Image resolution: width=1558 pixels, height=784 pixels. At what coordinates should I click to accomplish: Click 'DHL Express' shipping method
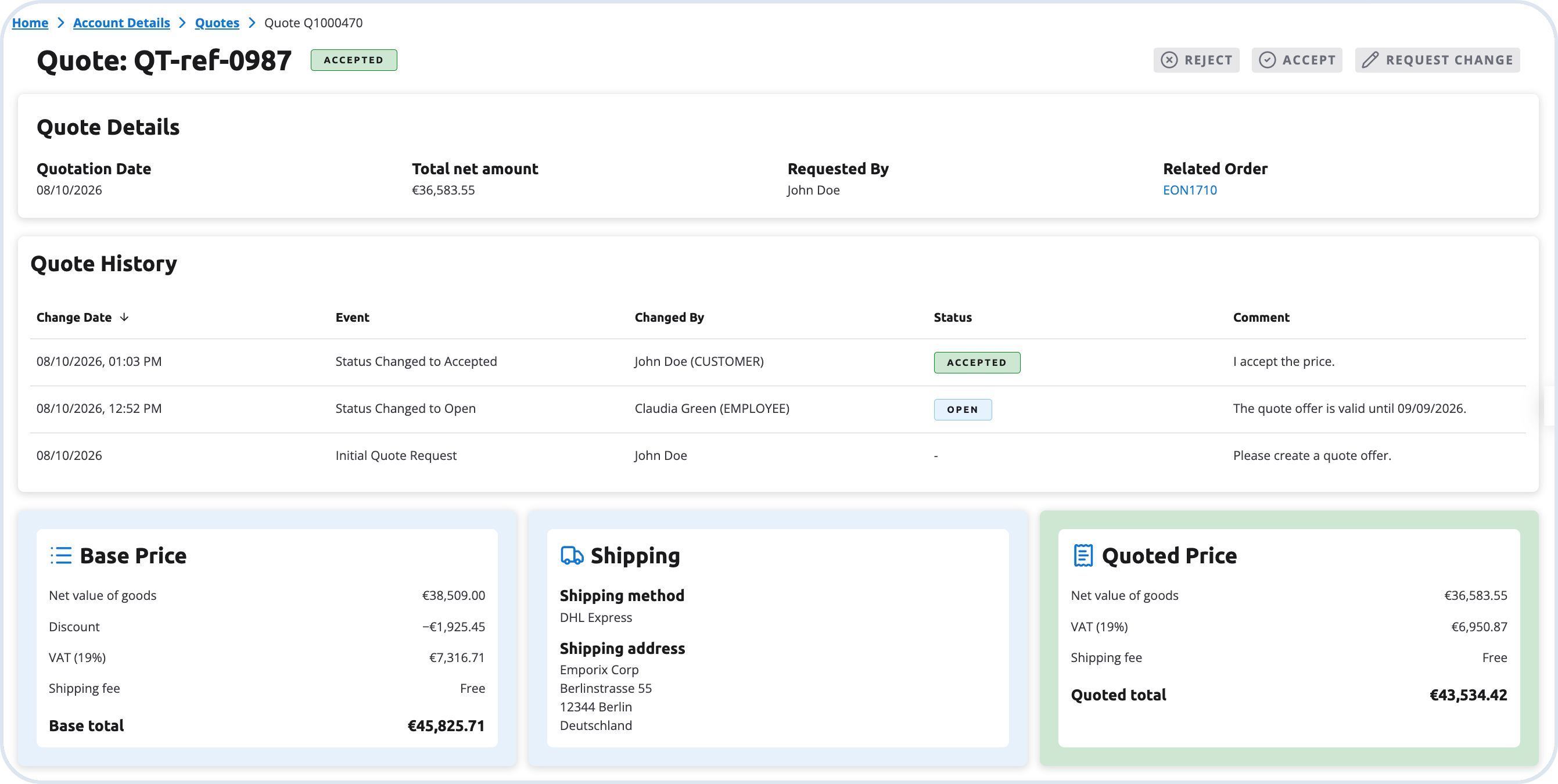596,617
